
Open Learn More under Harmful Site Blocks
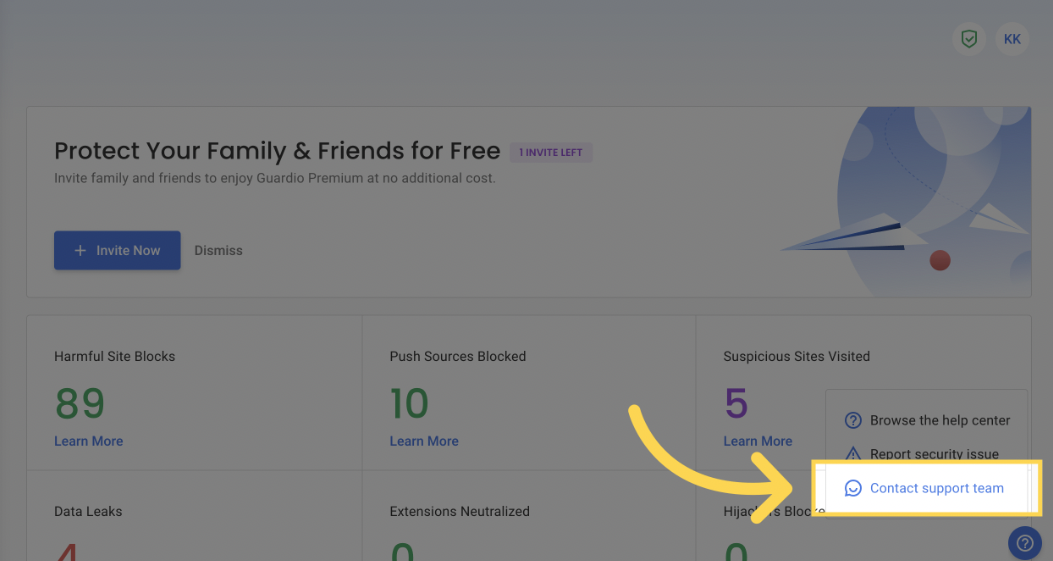click(89, 441)
